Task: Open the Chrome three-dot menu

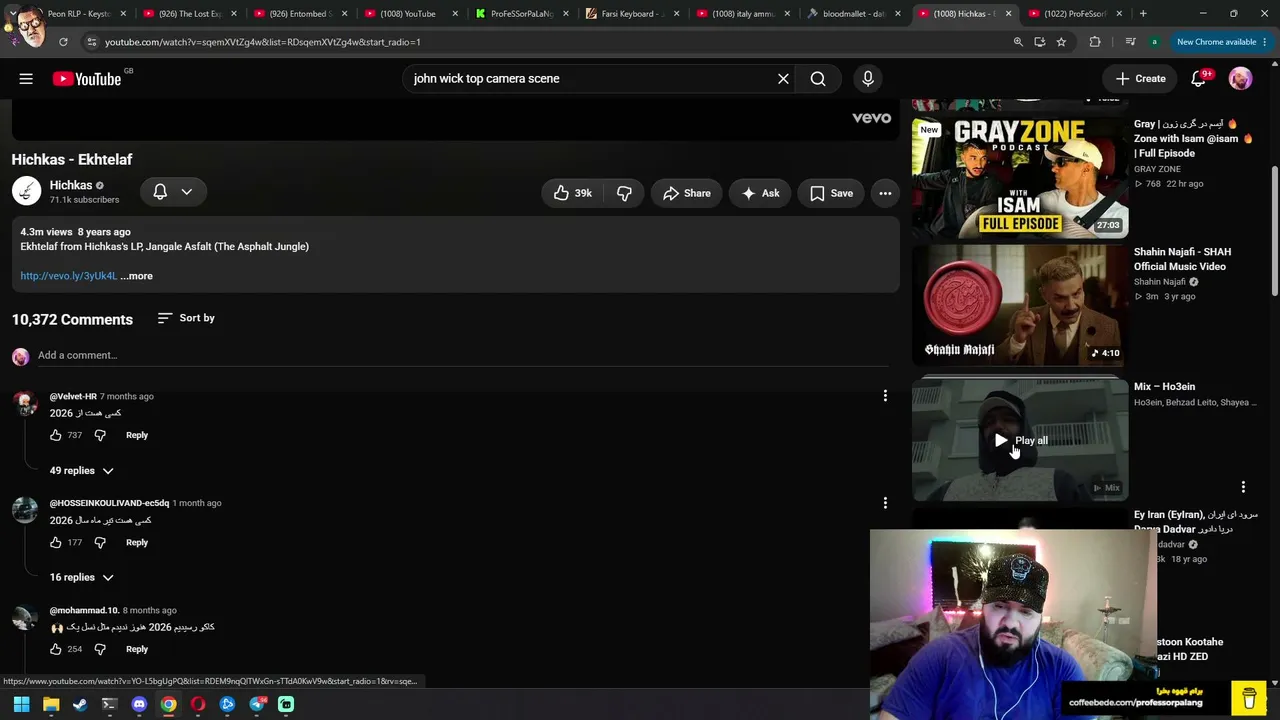Action: tap(1264, 42)
